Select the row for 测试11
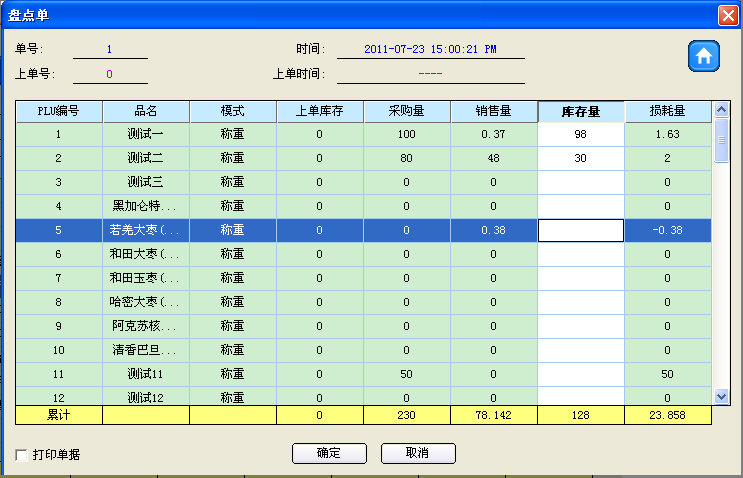This screenshot has width=743, height=478. pyautogui.click(x=146, y=374)
